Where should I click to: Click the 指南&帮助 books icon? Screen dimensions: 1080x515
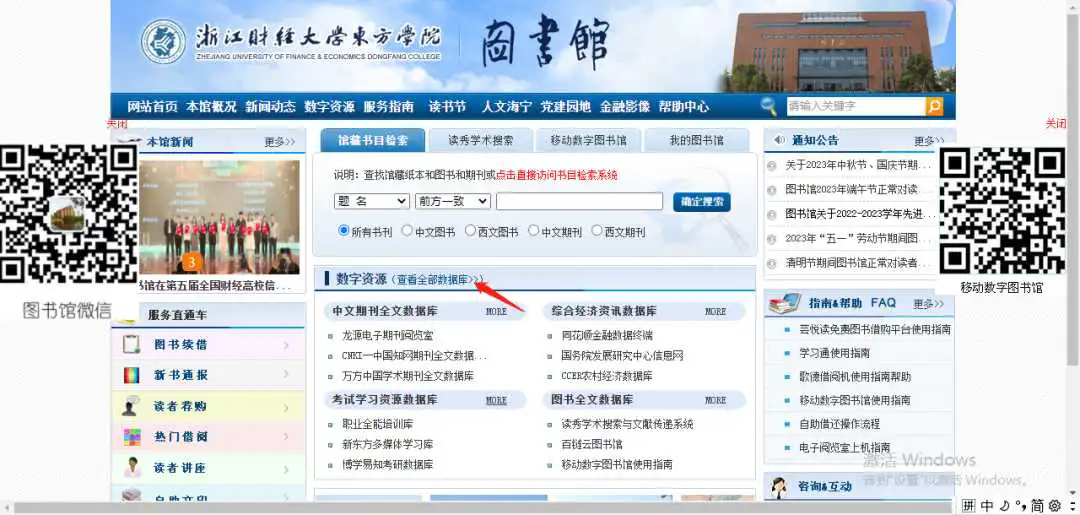point(785,303)
